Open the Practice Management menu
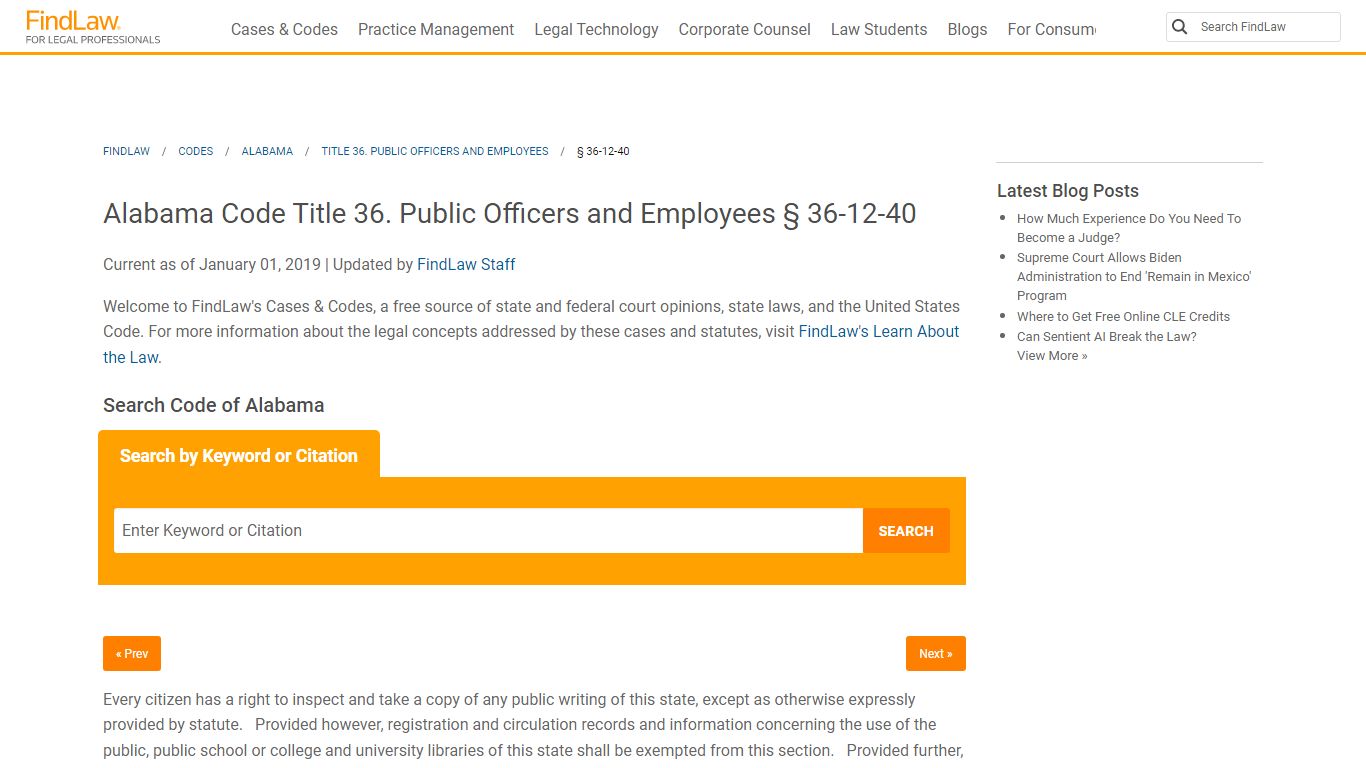Image resolution: width=1366 pixels, height=768 pixels. (436, 29)
